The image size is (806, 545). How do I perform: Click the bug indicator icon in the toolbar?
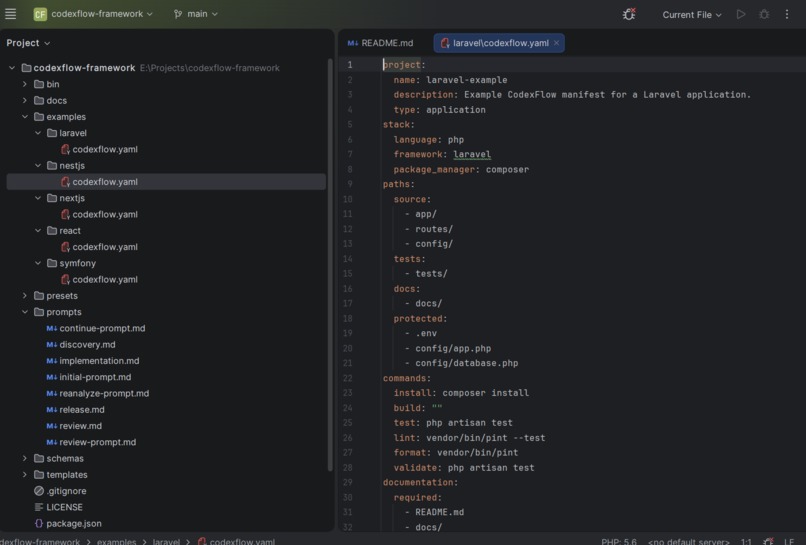(629, 14)
